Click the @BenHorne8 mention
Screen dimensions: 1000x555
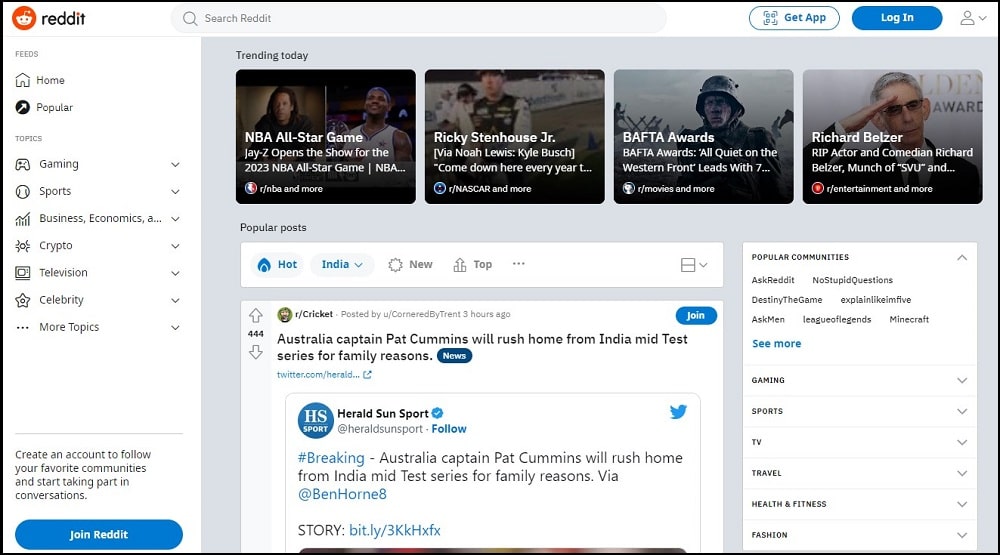tap(342, 494)
